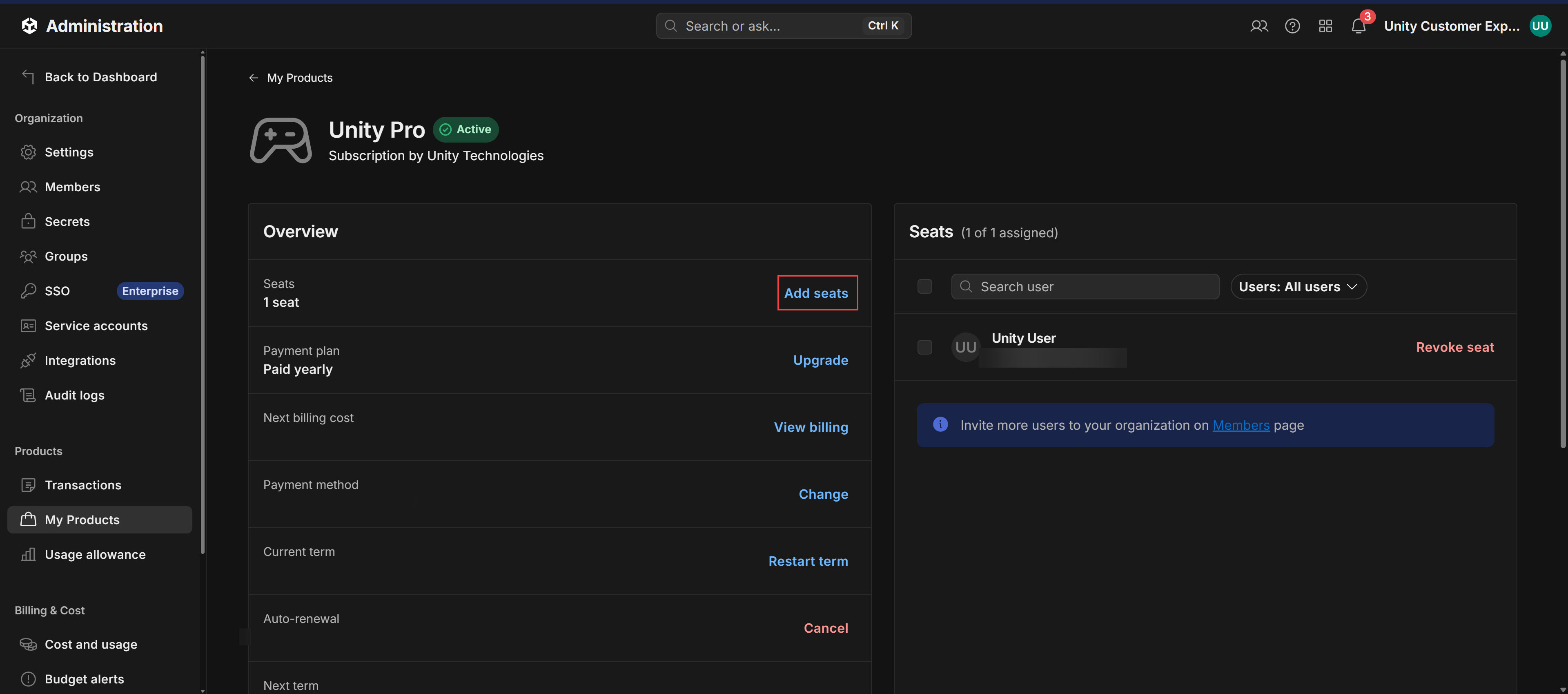Click Revoke seat for Unity User

(1454, 347)
